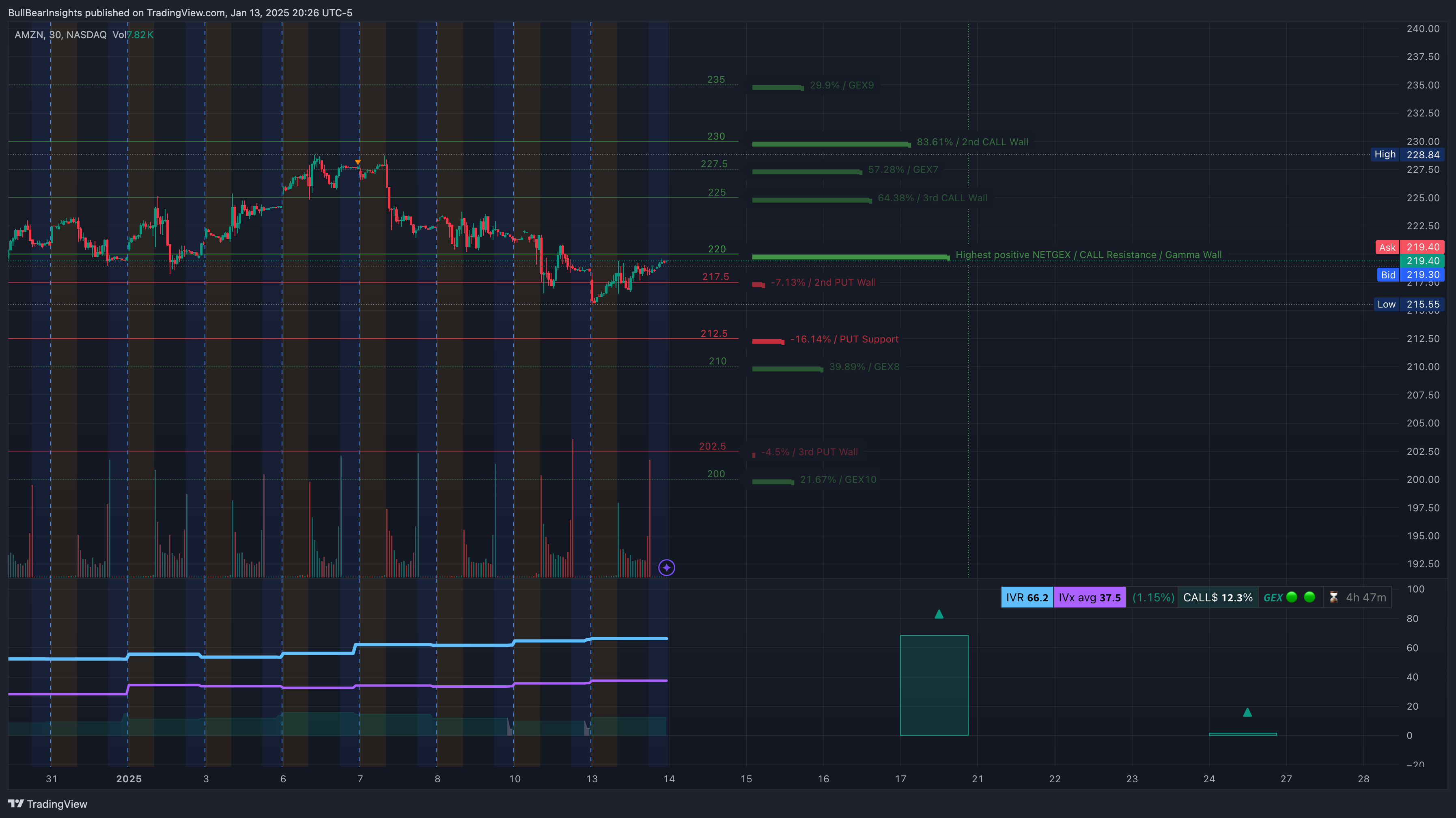Click the 100 label on the indicator scale
Image resolution: width=1456 pixels, height=818 pixels.
click(x=1415, y=589)
